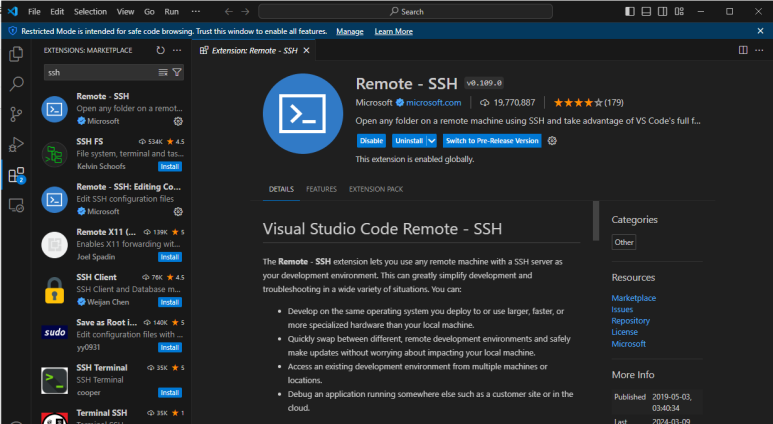Toggle primary side bar layout icon

[630, 11]
